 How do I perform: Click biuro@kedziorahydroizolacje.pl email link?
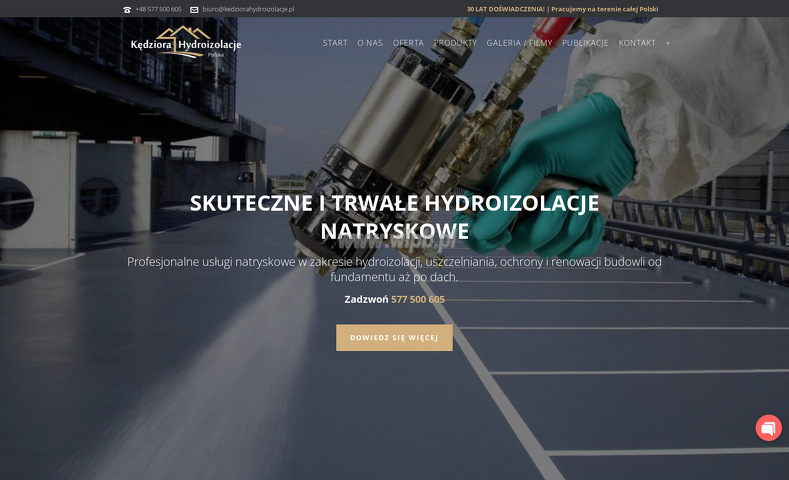248,9
